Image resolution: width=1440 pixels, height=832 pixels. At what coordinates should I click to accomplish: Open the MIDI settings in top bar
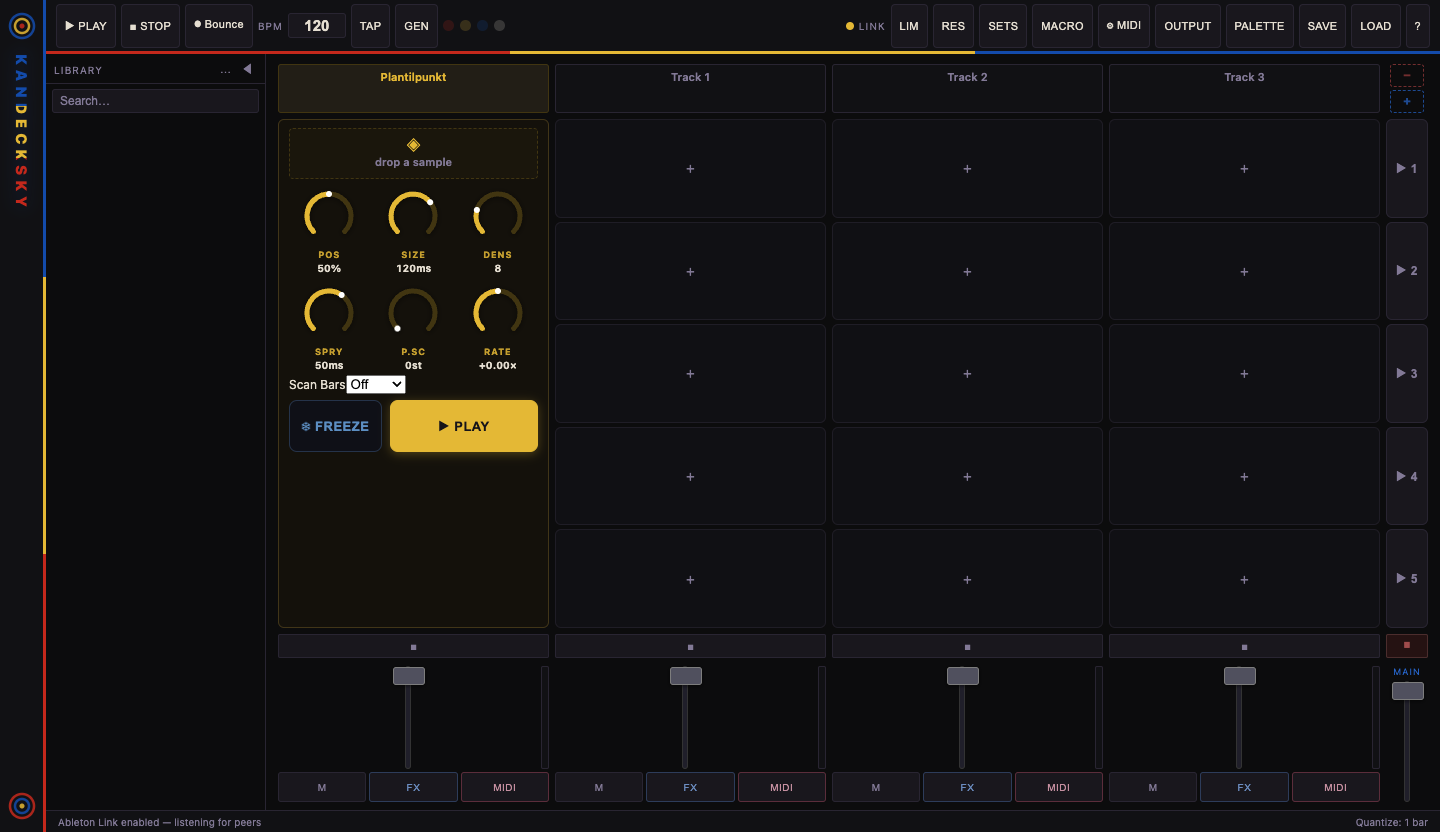tap(1124, 26)
